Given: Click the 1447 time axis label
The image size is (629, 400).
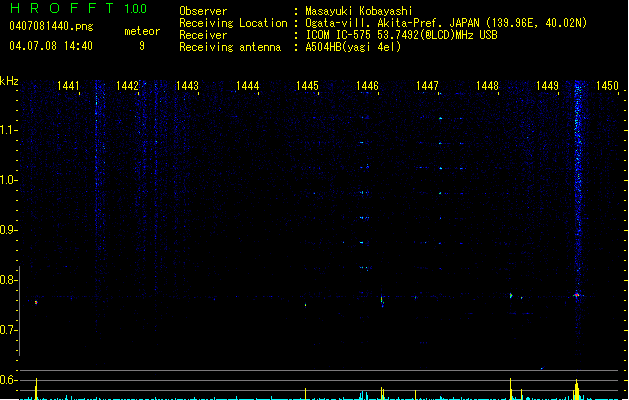Looking at the screenshot, I should (427, 86).
